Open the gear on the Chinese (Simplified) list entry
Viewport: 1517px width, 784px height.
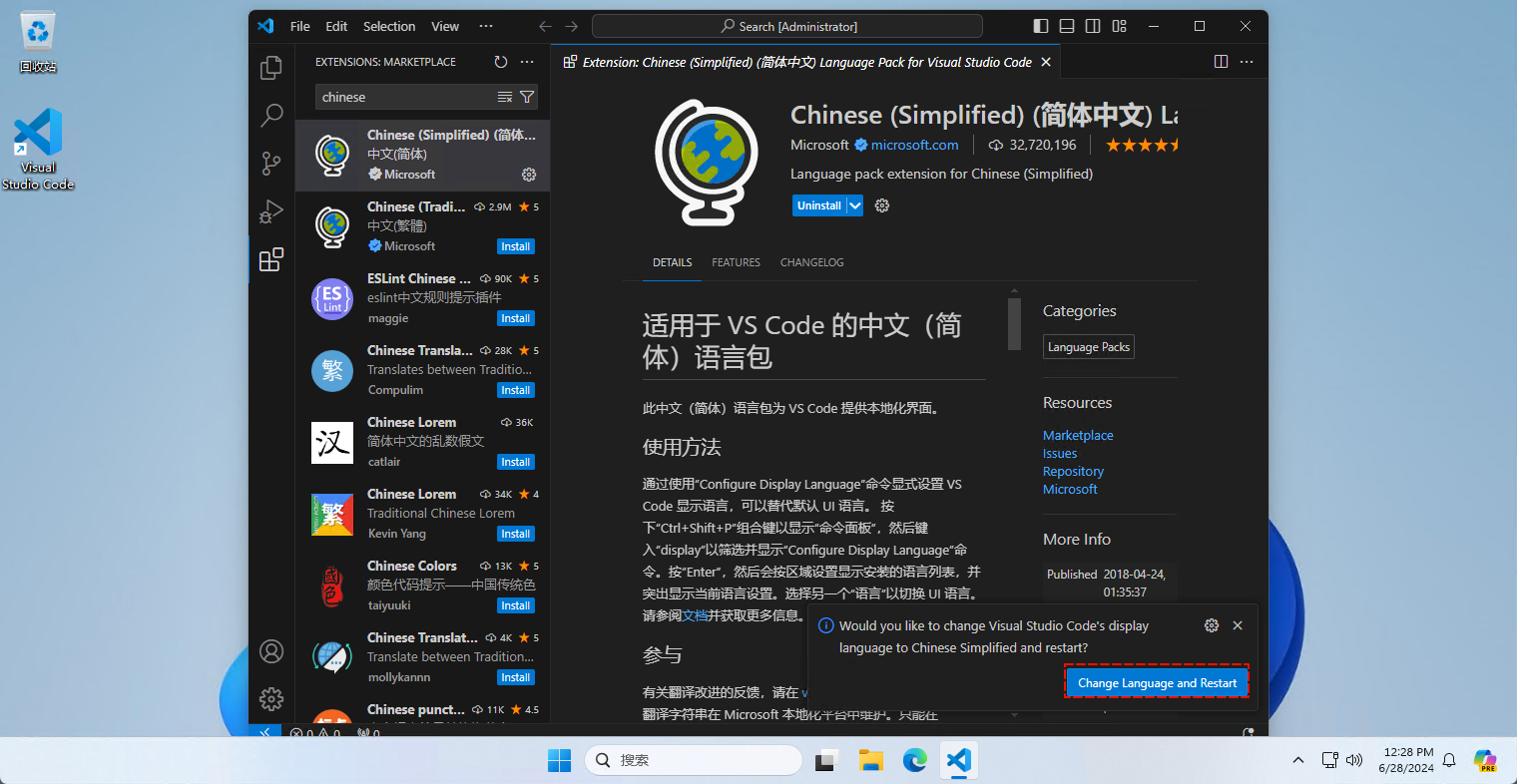point(529,175)
